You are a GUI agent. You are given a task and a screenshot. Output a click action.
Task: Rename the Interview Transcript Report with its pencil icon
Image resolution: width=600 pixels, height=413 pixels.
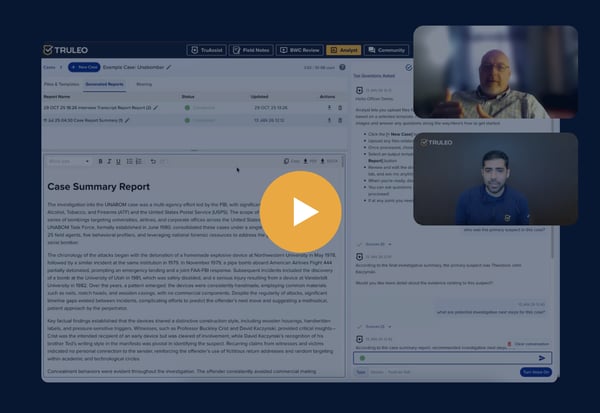coord(155,108)
